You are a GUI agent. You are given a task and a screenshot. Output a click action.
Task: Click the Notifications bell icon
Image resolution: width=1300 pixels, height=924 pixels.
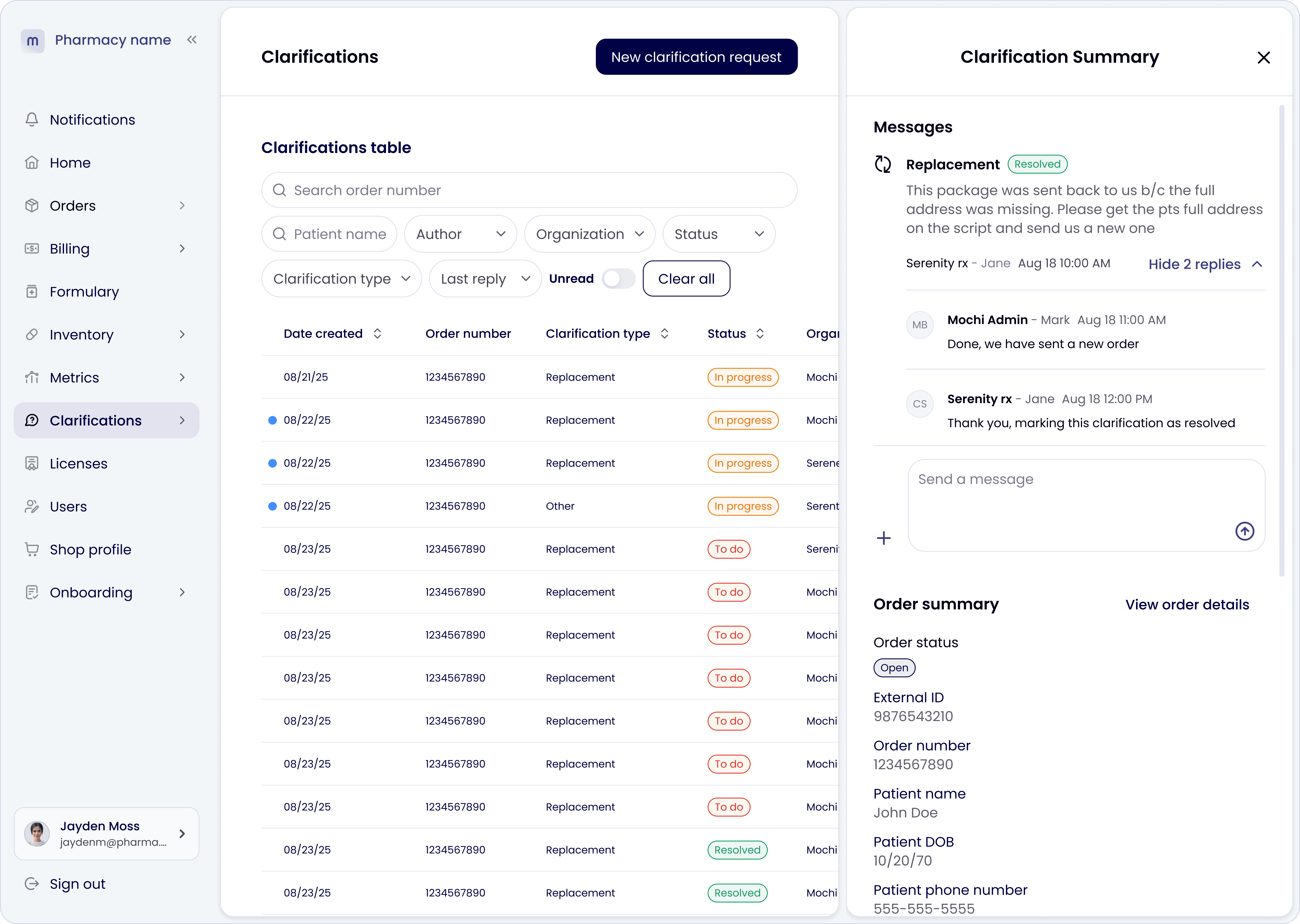tap(32, 119)
